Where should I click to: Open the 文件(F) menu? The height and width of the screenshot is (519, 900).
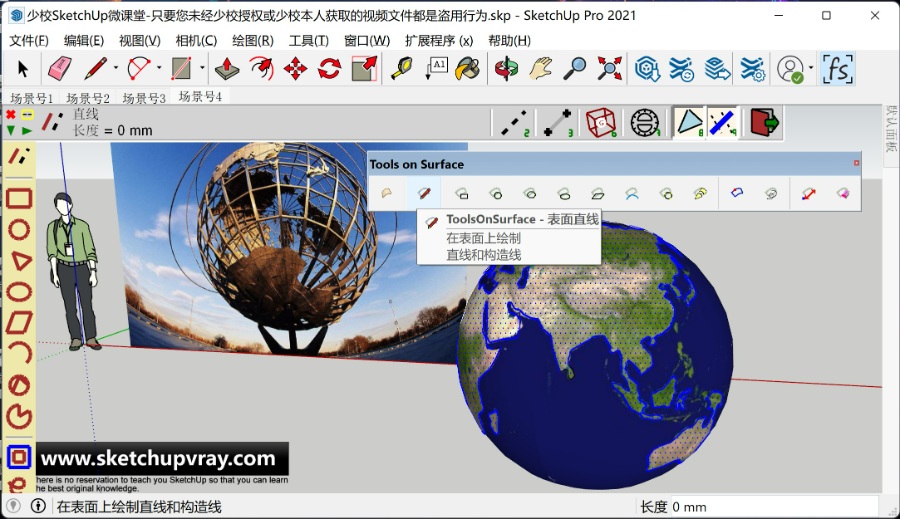coord(29,41)
